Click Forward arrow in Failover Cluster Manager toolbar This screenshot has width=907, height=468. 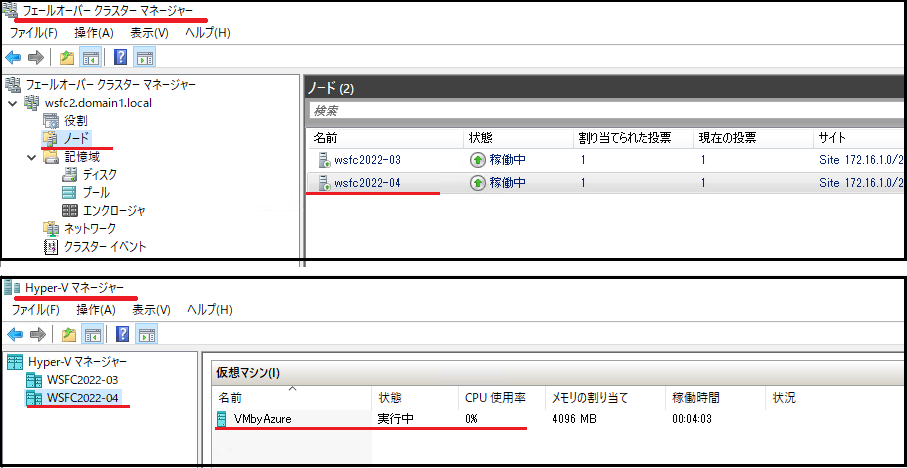pyautogui.click(x=36, y=57)
